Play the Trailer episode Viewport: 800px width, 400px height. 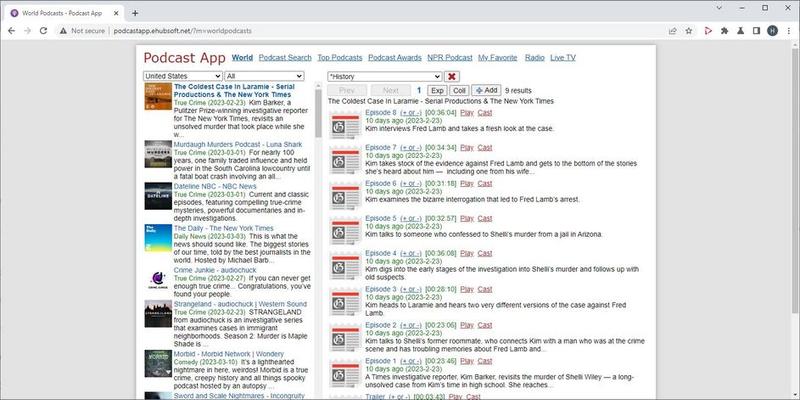[x=456, y=396]
